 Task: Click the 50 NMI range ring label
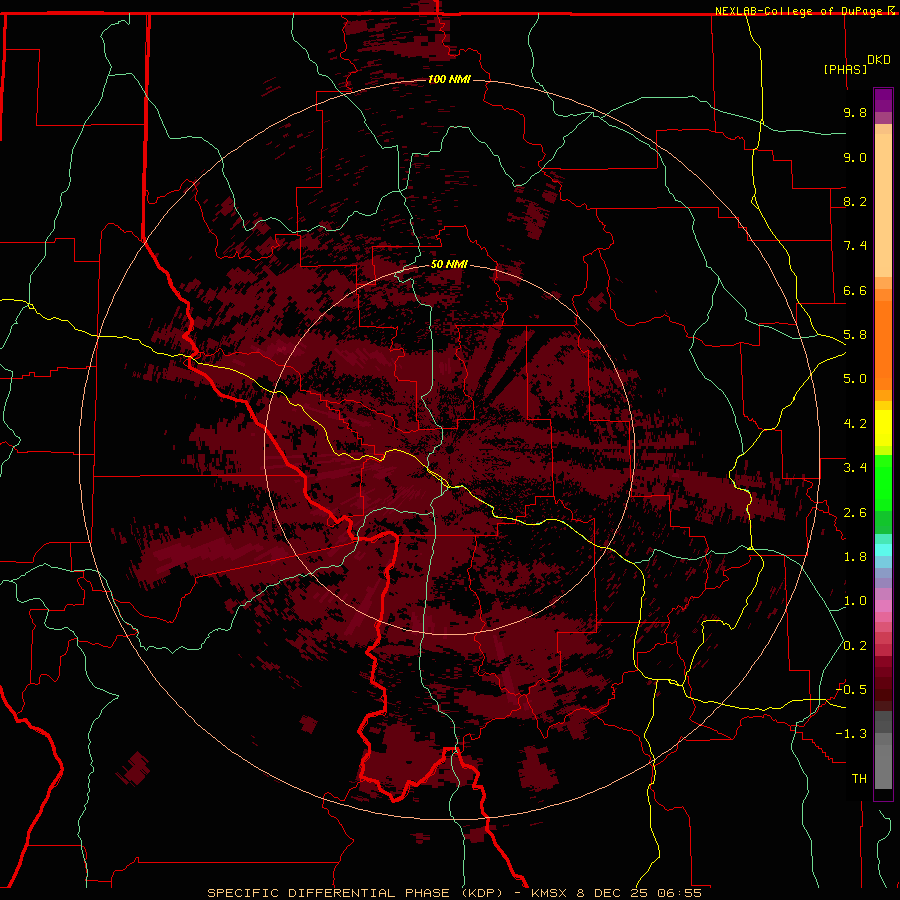coord(449,264)
